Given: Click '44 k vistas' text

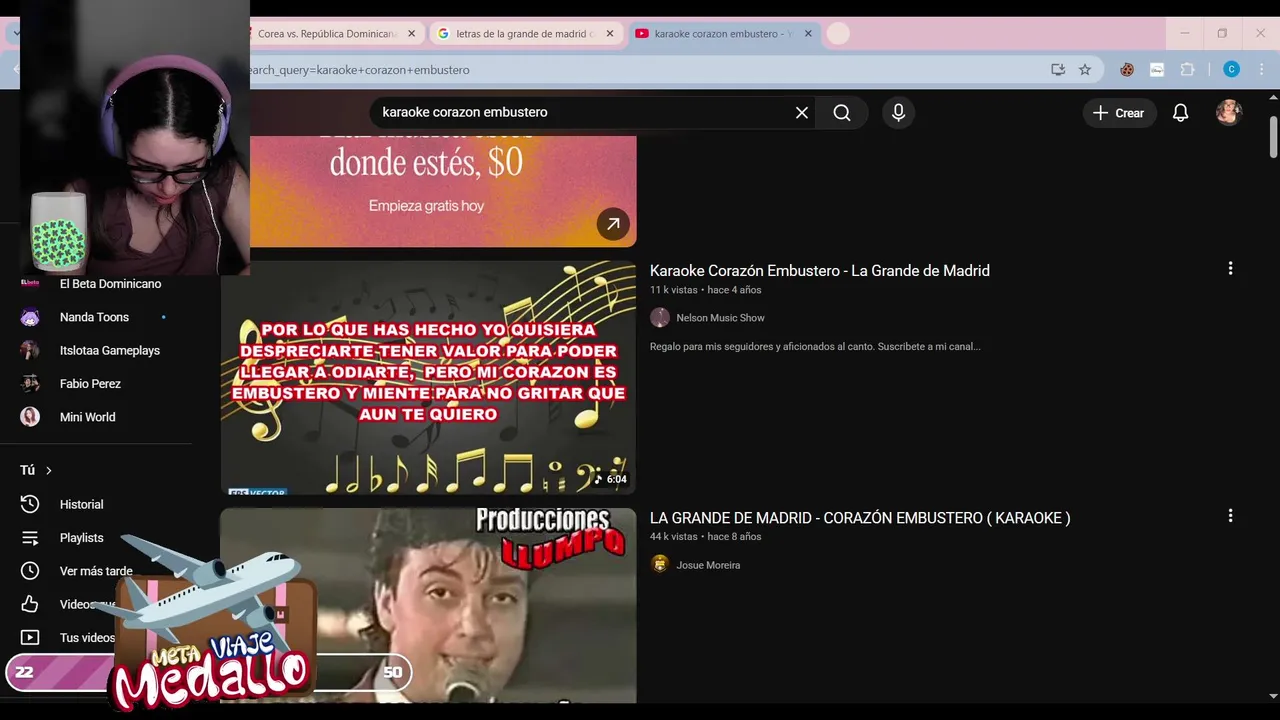Looking at the screenshot, I should pyautogui.click(x=674, y=537).
